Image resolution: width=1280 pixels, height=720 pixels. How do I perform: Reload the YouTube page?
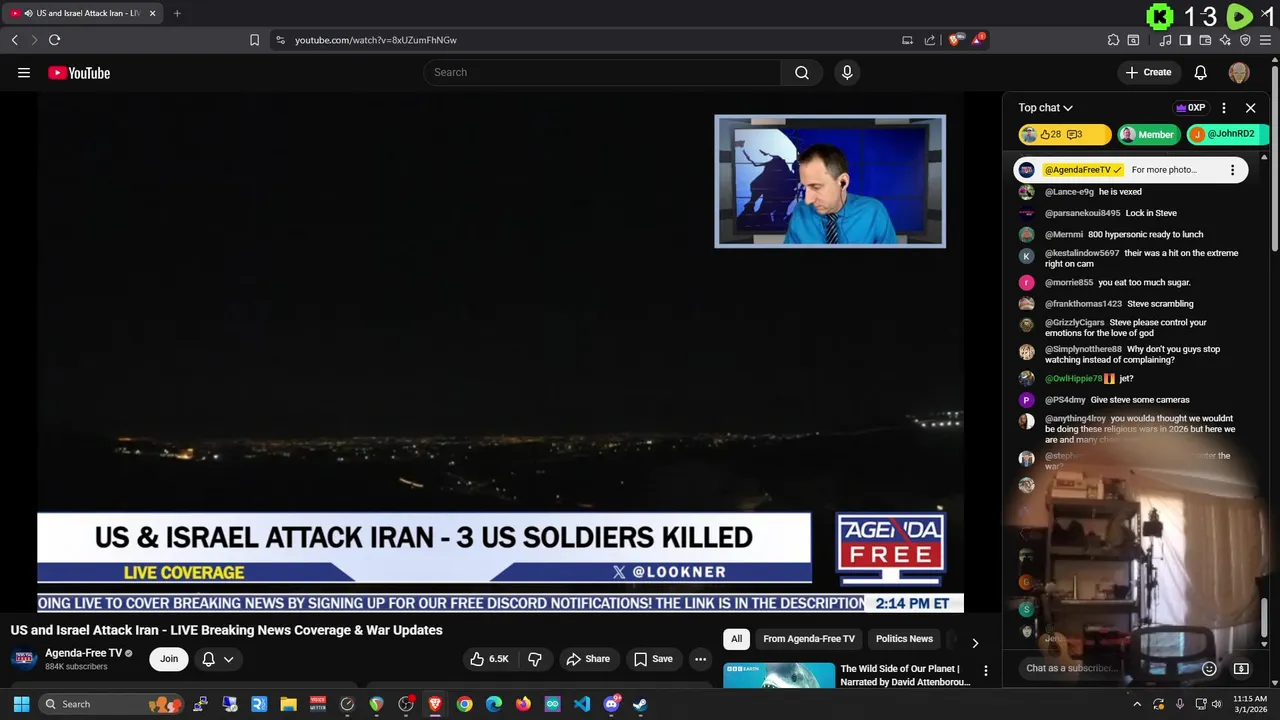point(54,40)
